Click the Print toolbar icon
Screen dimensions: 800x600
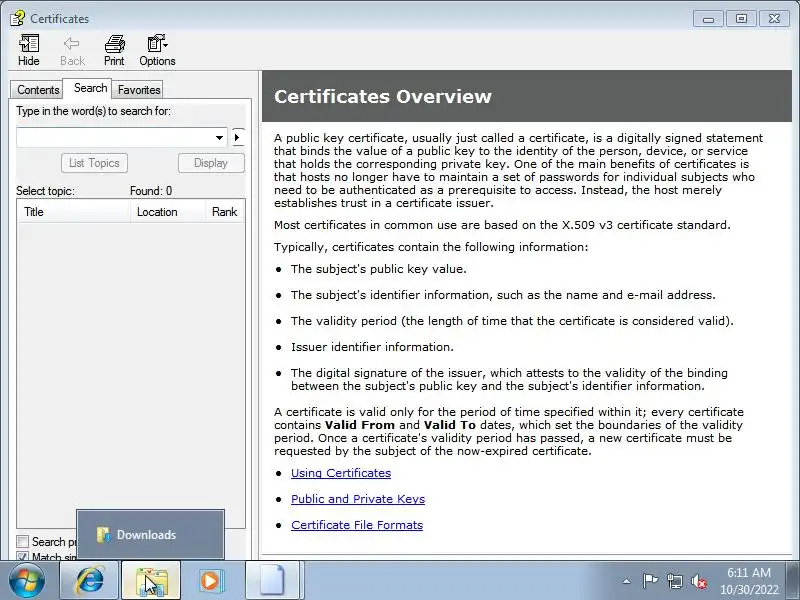pos(114,50)
